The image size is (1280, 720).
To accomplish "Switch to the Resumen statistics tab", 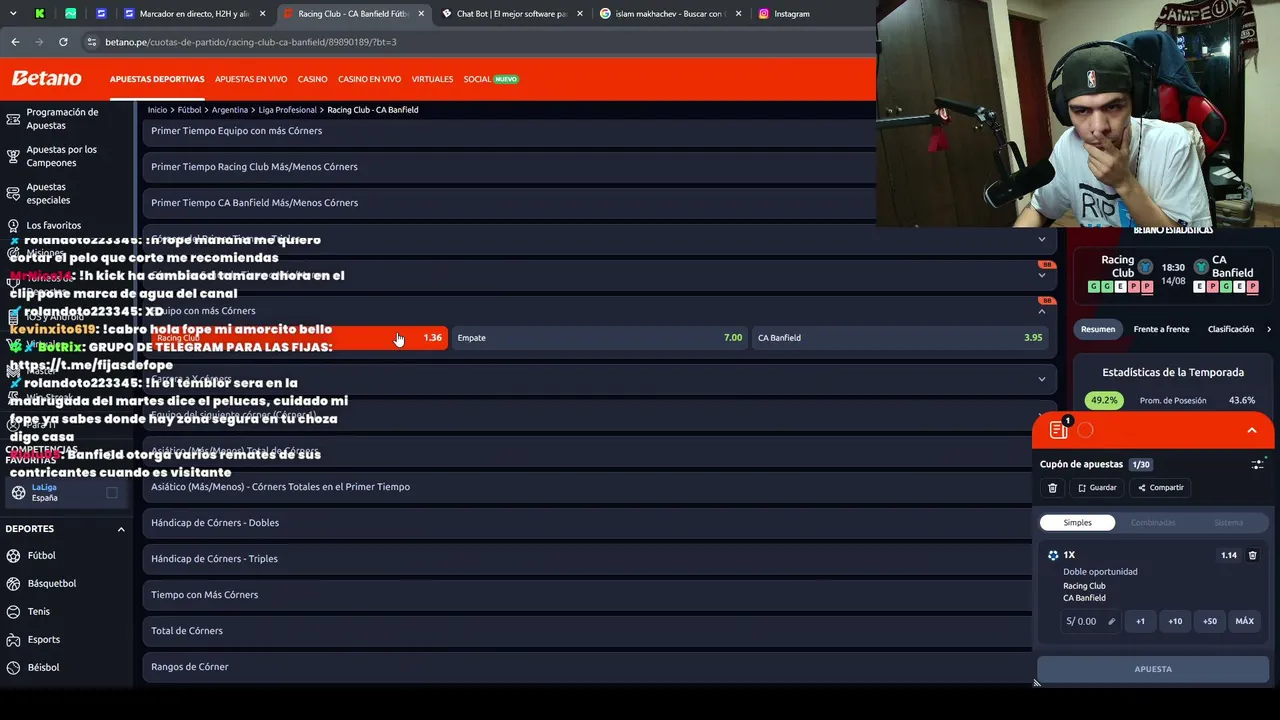I will coord(1097,329).
